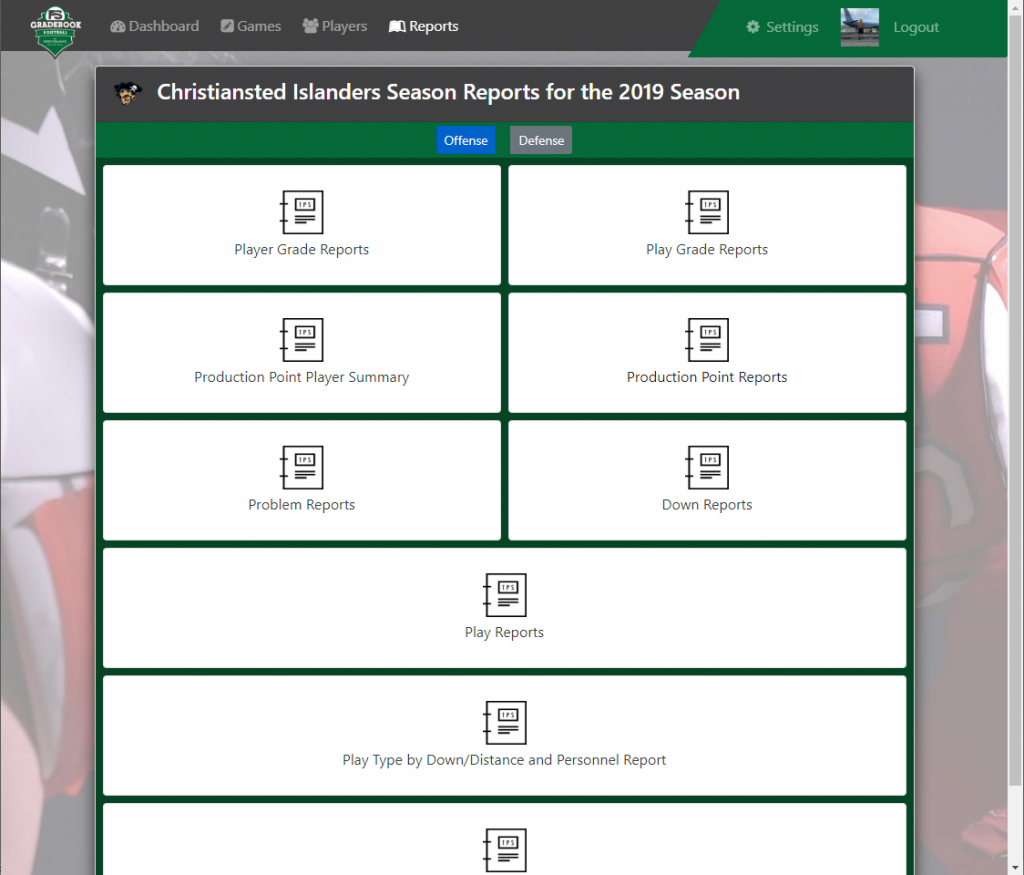Click the Play Type by Down/Distance report icon
Screen dimensions: 1024x875
(504, 722)
